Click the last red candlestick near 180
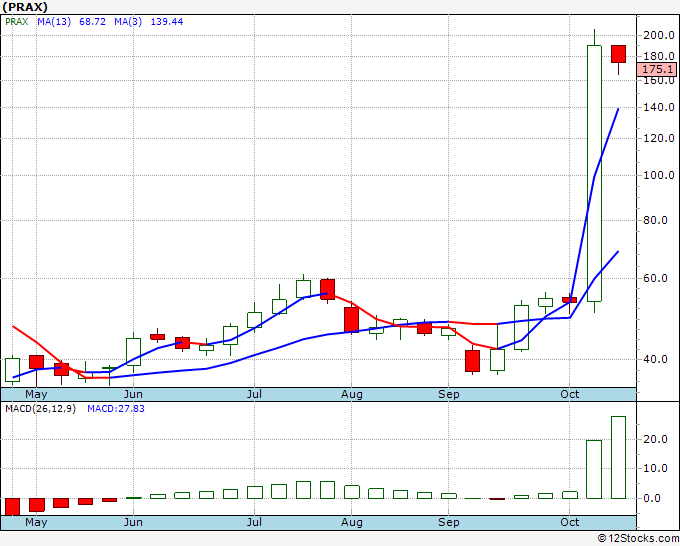Viewport: 680px width, 546px height. click(618, 54)
